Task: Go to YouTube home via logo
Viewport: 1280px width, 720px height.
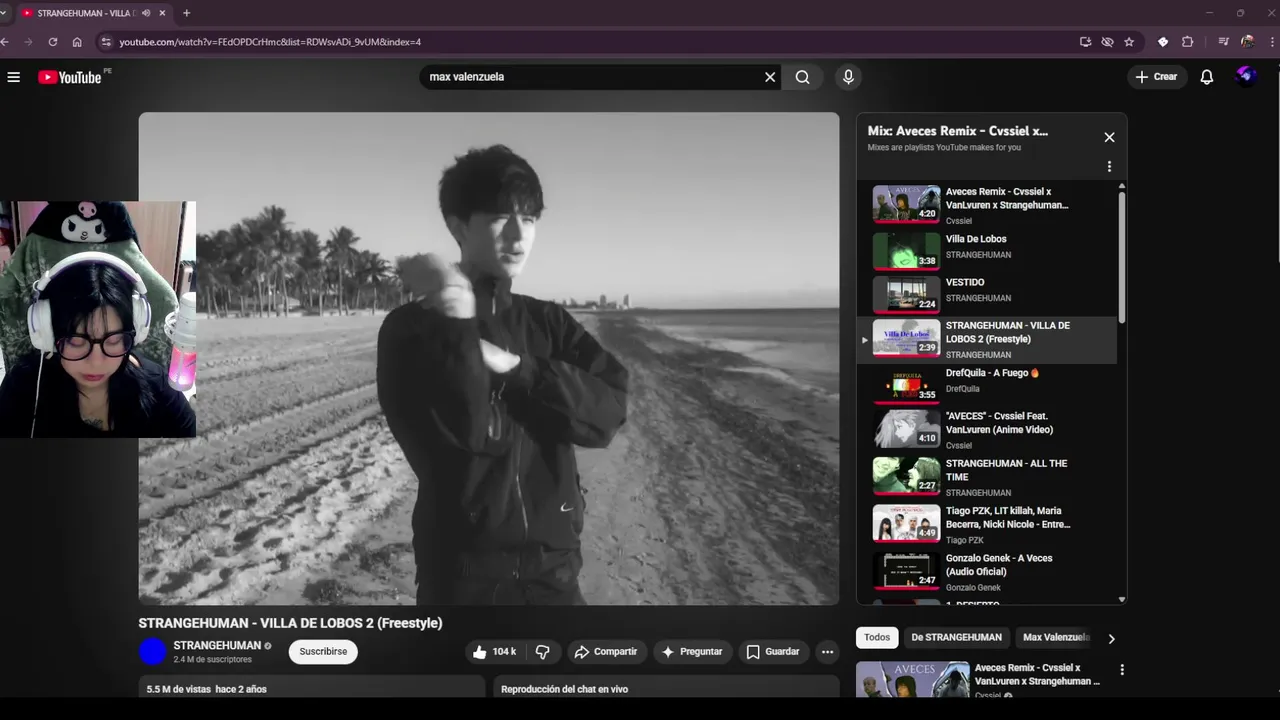Action: [70, 77]
